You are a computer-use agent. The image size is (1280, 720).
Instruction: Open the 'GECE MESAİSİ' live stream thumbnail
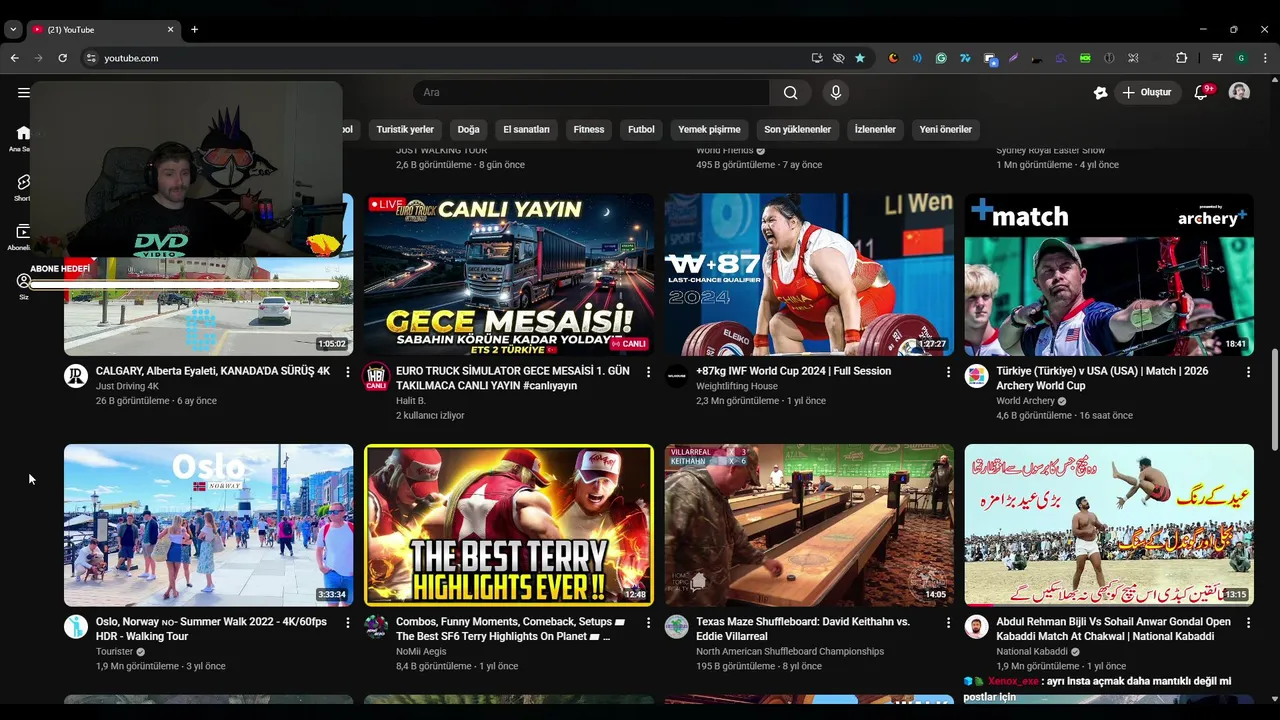pos(509,275)
